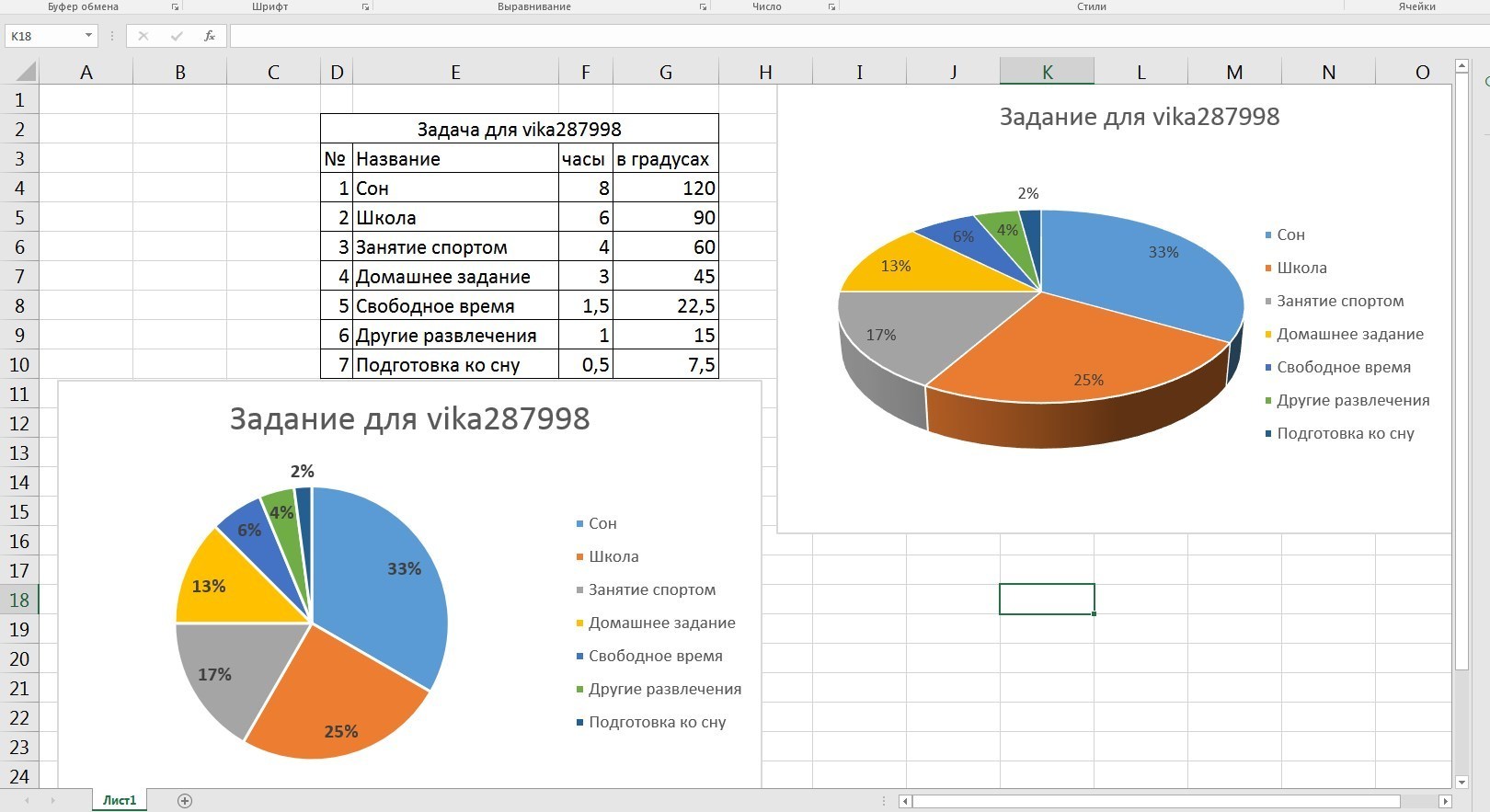Click the cell with value 7,5
The image size is (1490, 812).
click(x=666, y=364)
